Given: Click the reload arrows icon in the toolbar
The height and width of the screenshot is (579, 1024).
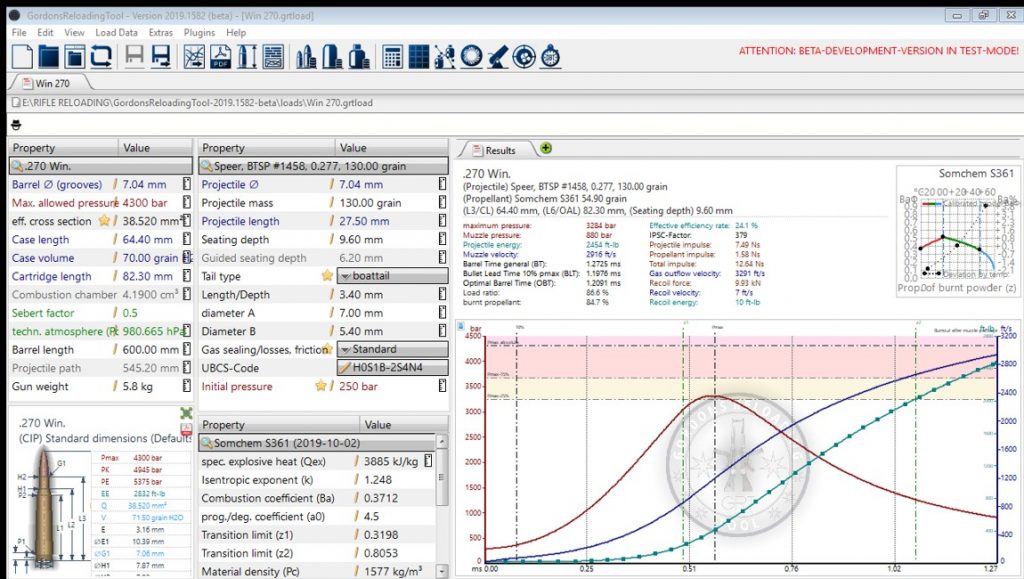Looking at the screenshot, I should tap(101, 57).
